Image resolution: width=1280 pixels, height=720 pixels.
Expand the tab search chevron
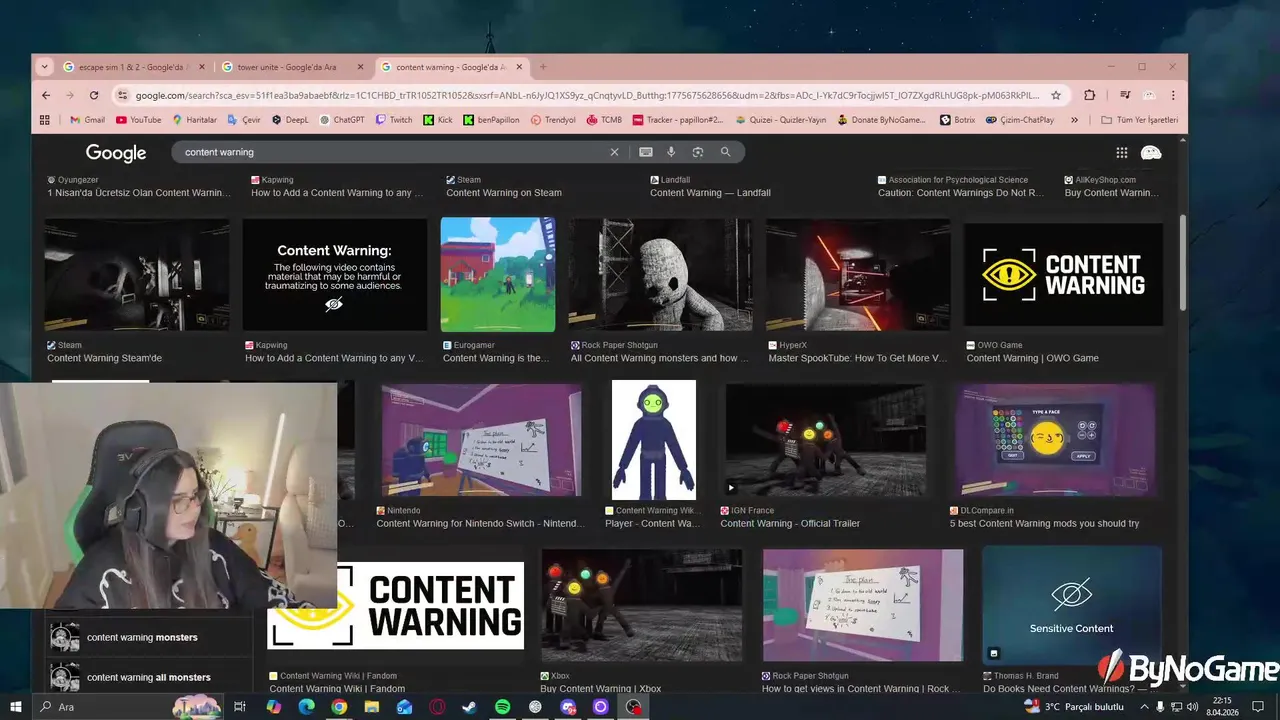(44, 67)
